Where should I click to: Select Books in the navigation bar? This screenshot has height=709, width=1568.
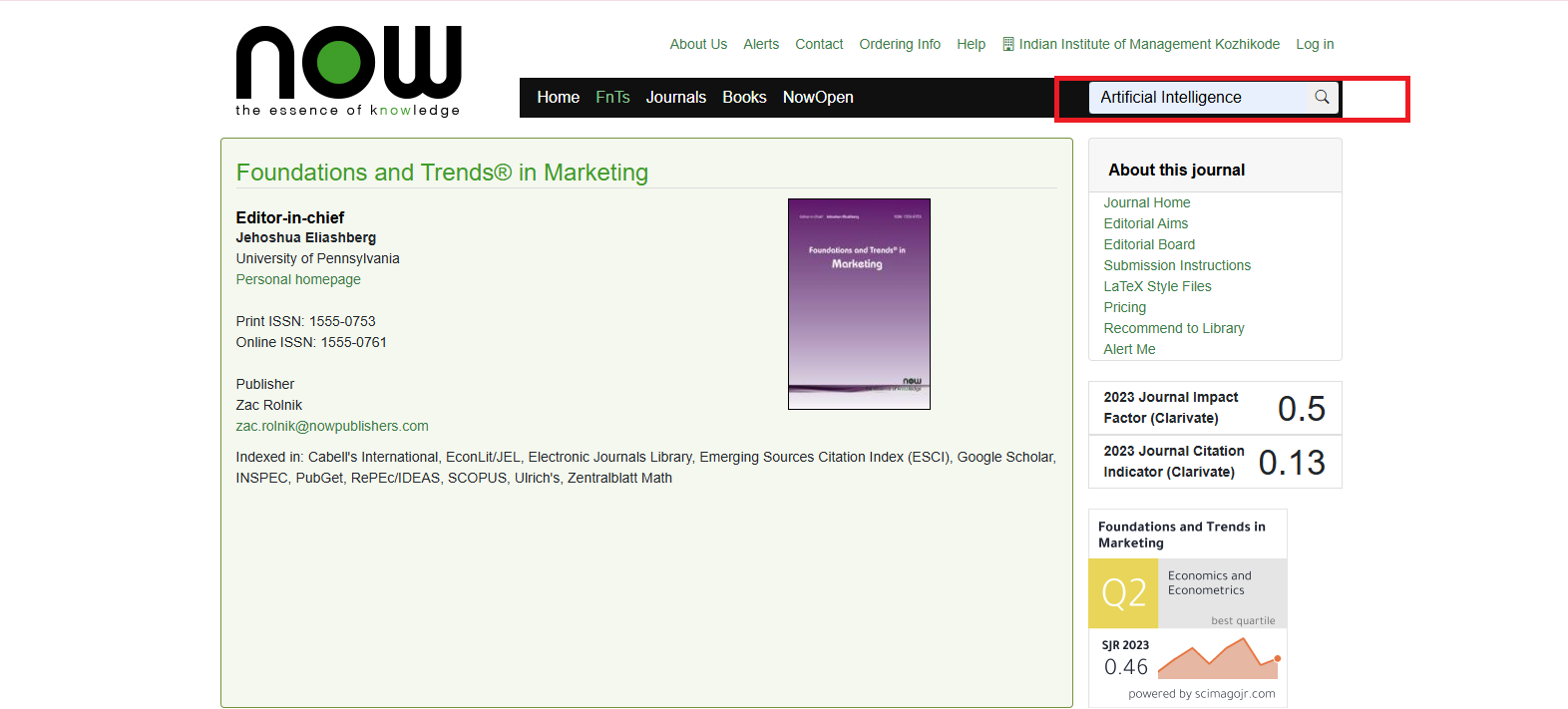click(x=744, y=98)
